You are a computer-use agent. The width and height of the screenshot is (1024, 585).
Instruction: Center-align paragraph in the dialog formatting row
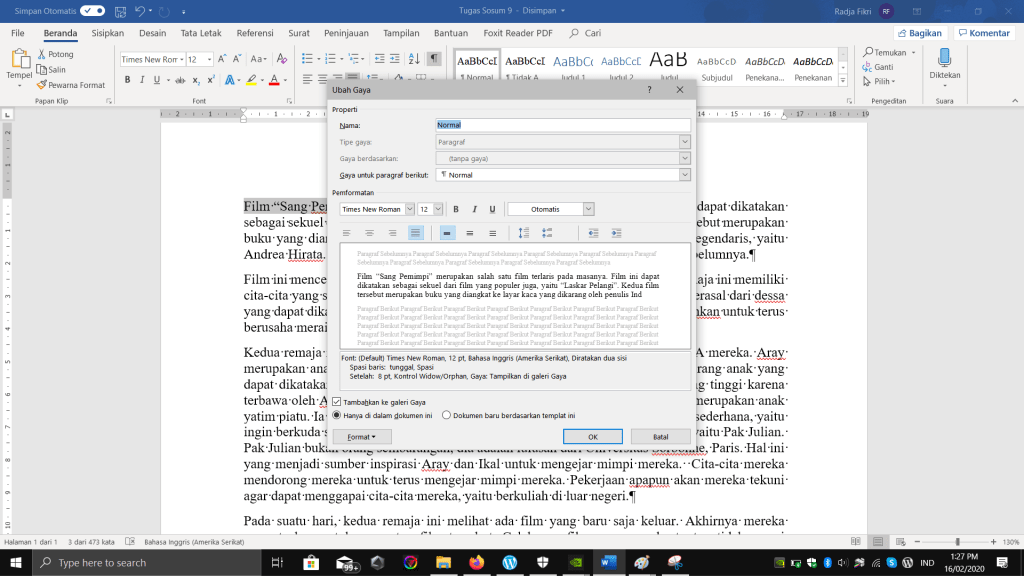(370, 233)
